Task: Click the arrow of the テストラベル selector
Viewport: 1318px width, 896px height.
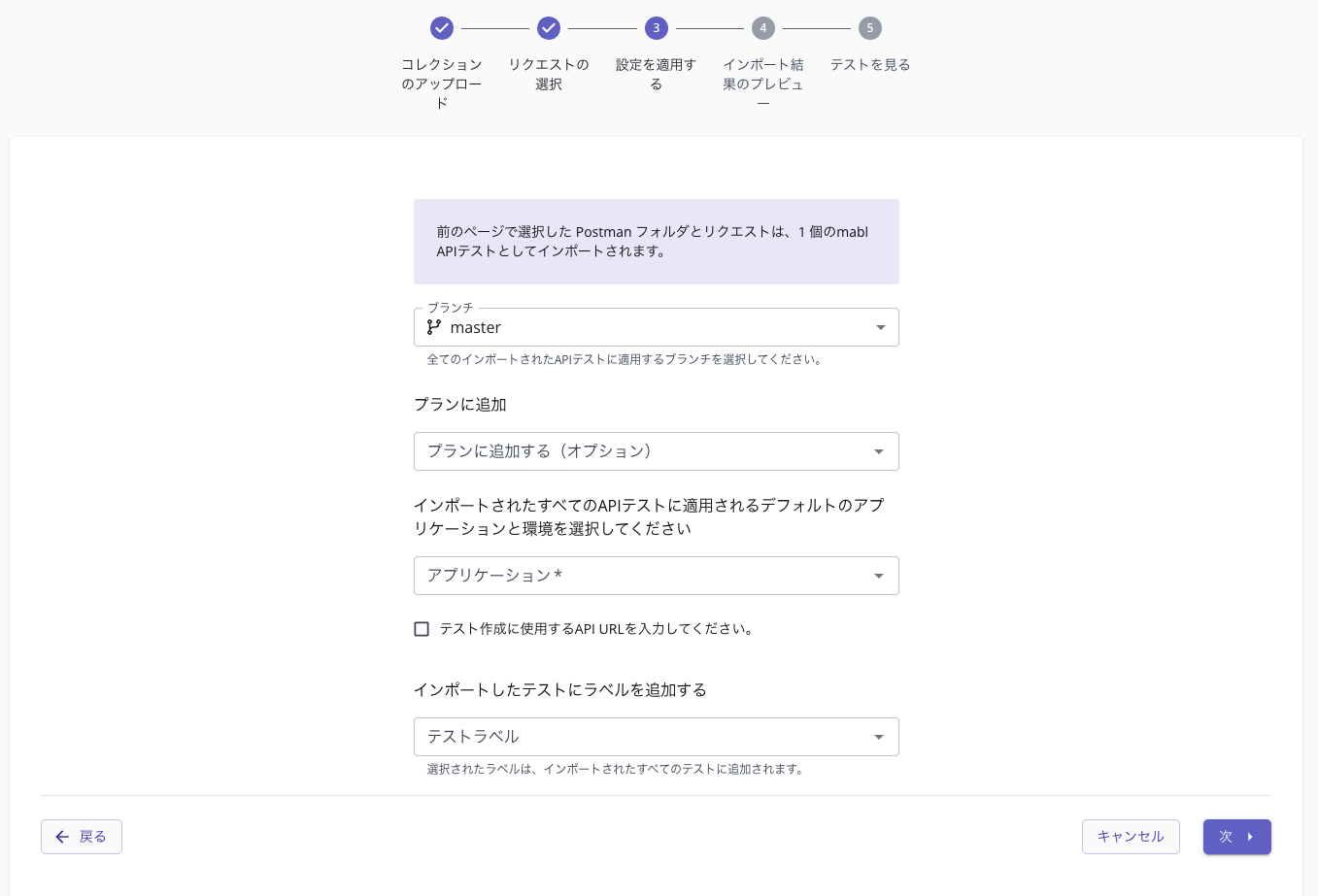Action: click(879, 737)
